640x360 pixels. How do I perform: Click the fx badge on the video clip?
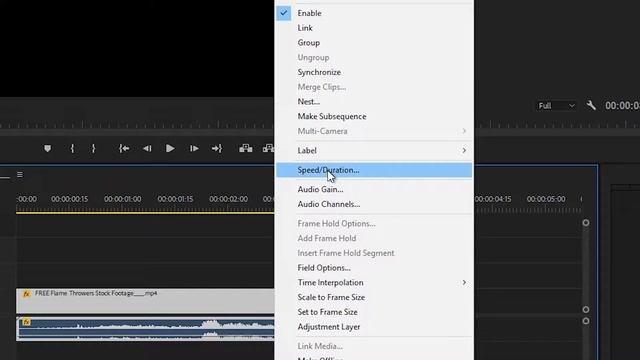click(26, 293)
